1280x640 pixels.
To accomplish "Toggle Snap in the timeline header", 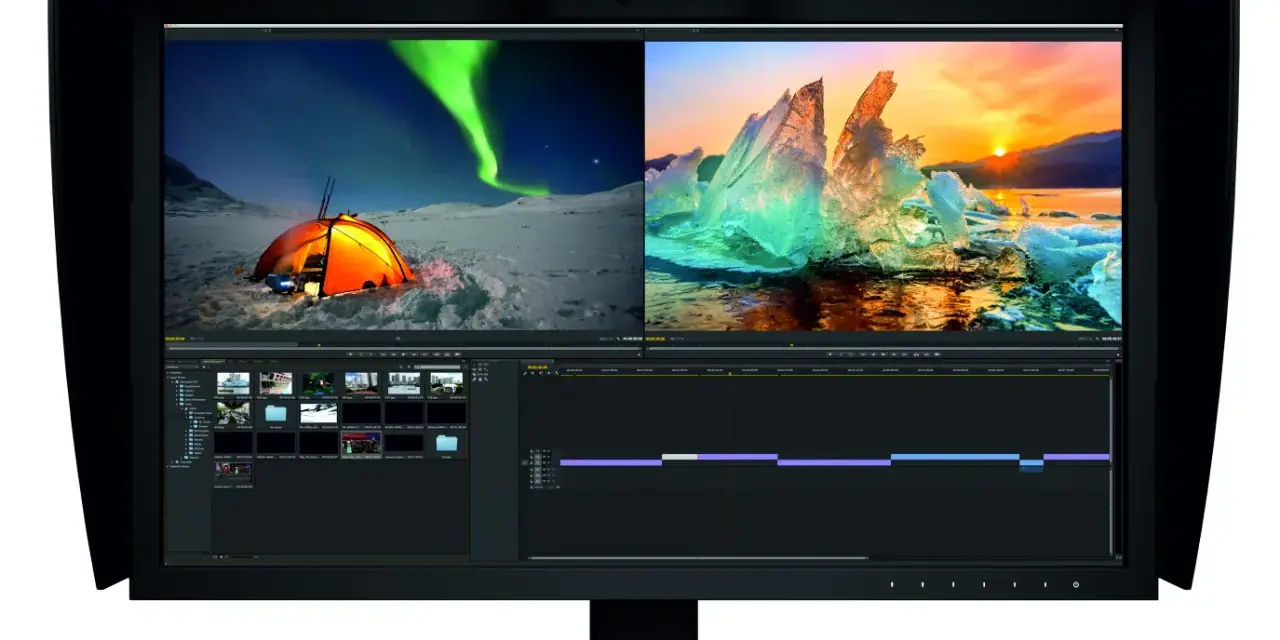I will [533, 373].
